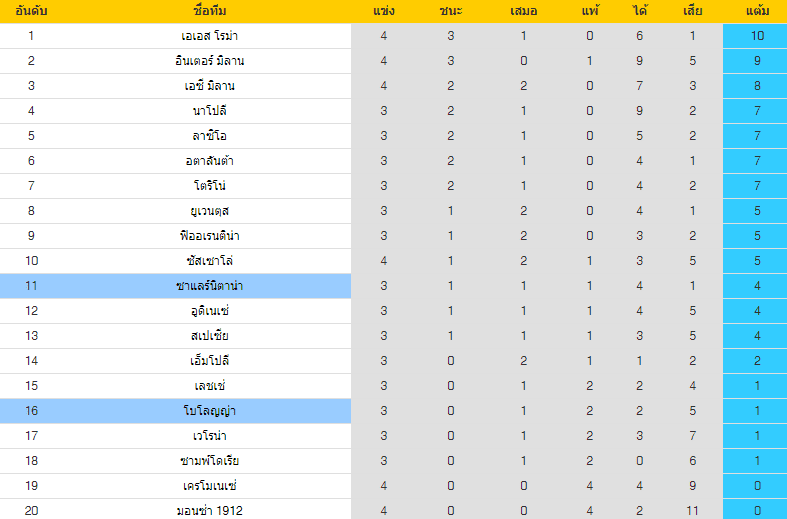This screenshot has height=519, width=787.
Task: Select the เครโมเนเซ่ team name
Action: 209,486
